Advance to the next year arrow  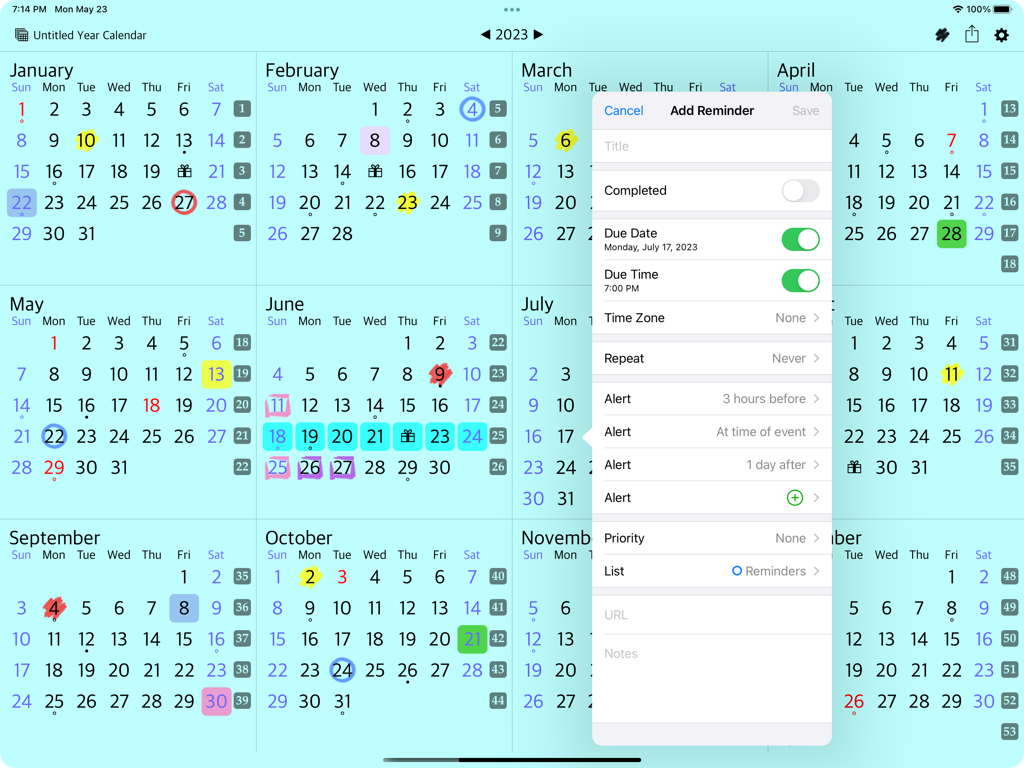click(538, 33)
